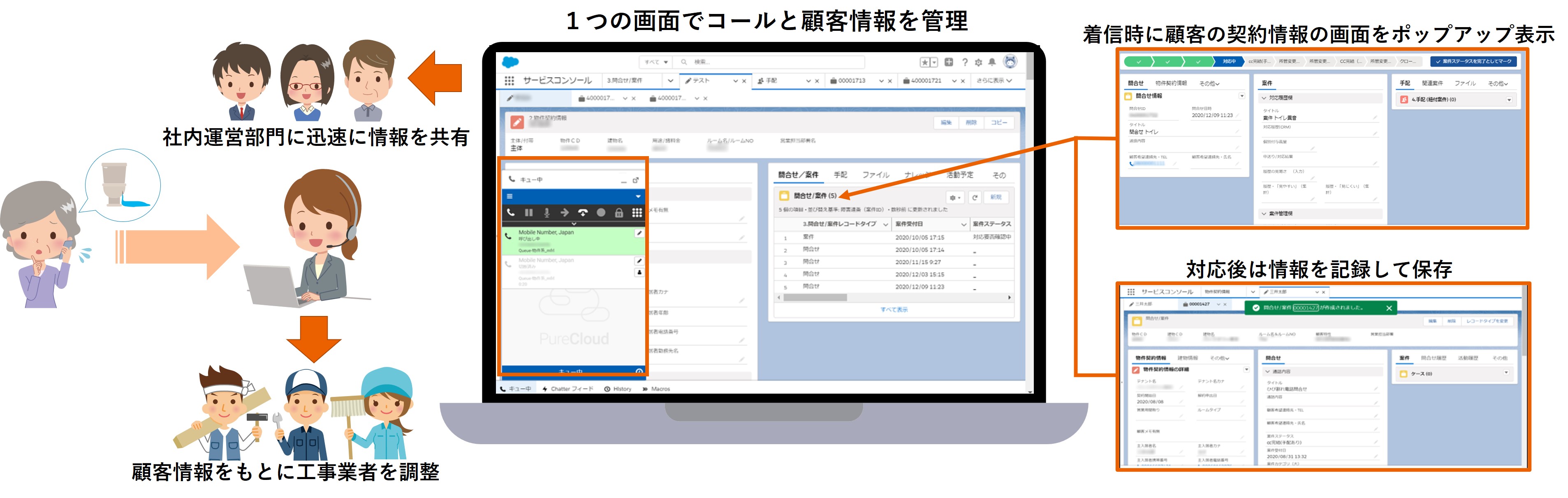
Task: Mute microphone in PureCloud softphone
Action: tap(547, 212)
